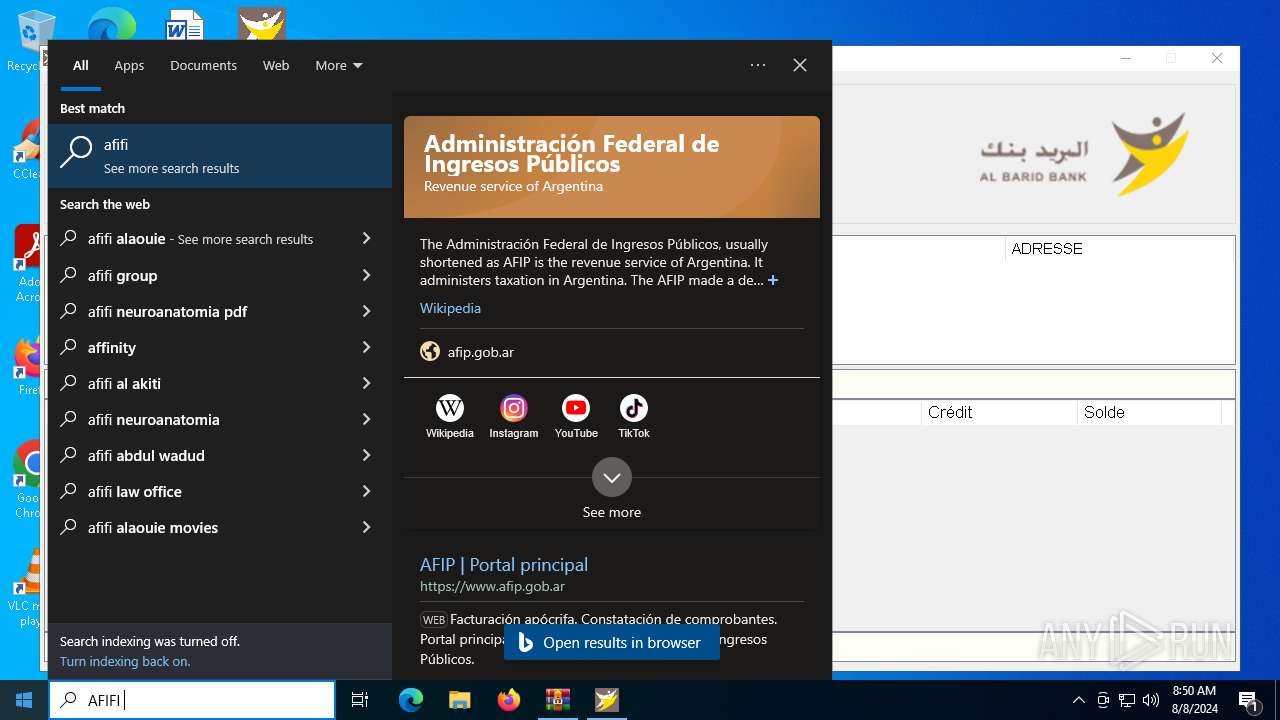Open WinRAR app on the taskbar
The width and height of the screenshot is (1280, 720).
[557, 700]
